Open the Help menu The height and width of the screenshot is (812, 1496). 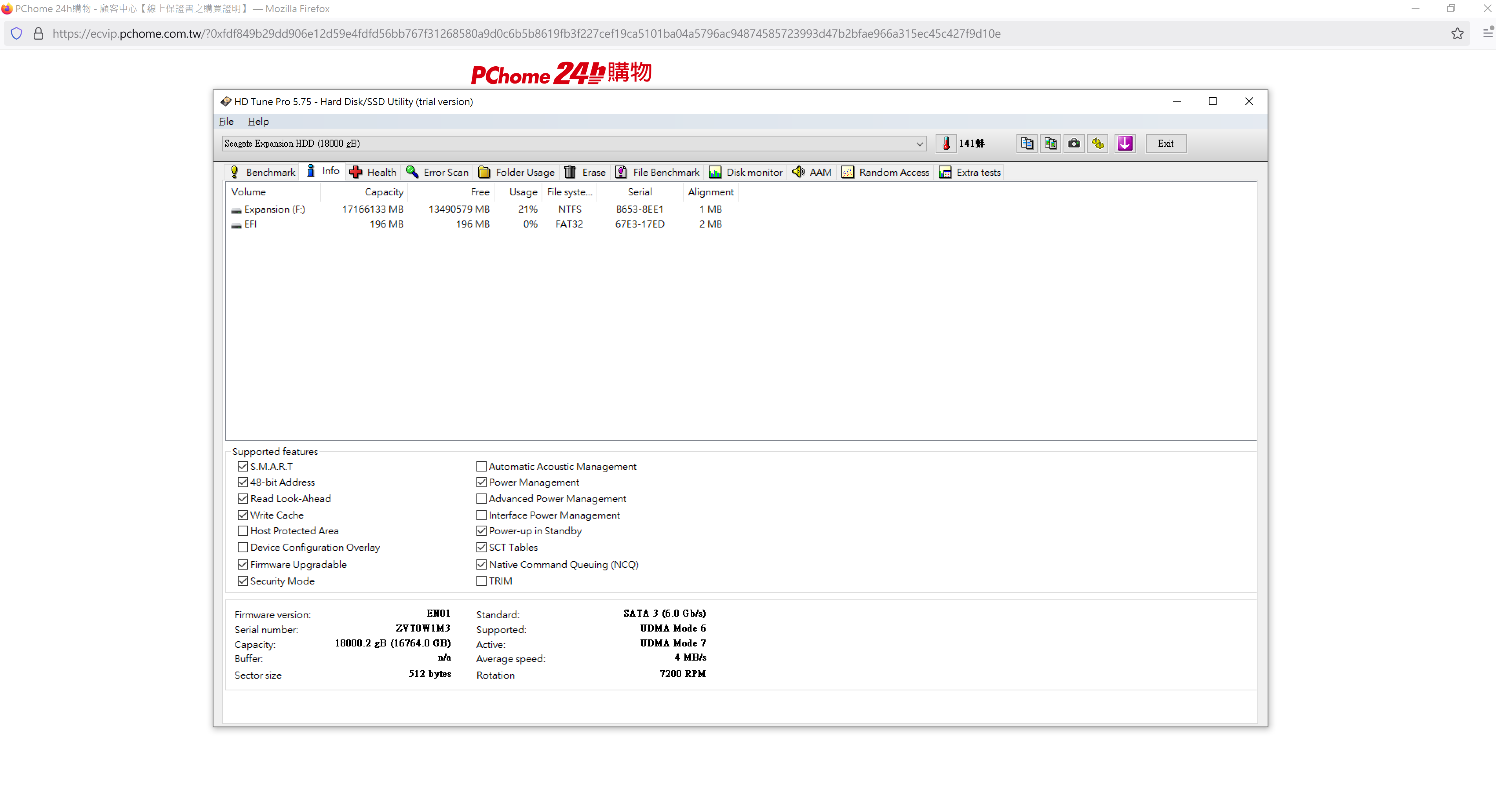click(x=258, y=121)
